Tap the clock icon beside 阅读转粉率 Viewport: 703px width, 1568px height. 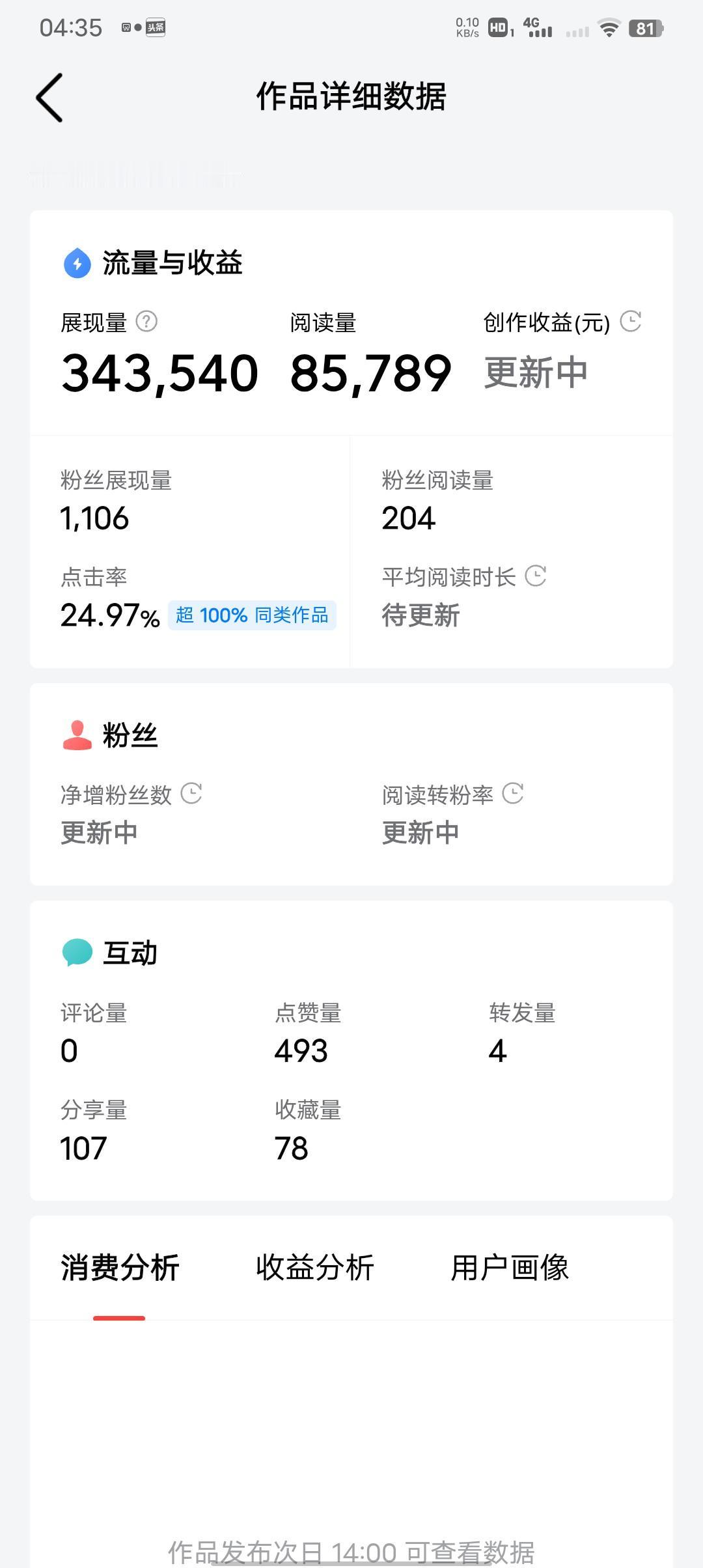(x=513, y=793)
